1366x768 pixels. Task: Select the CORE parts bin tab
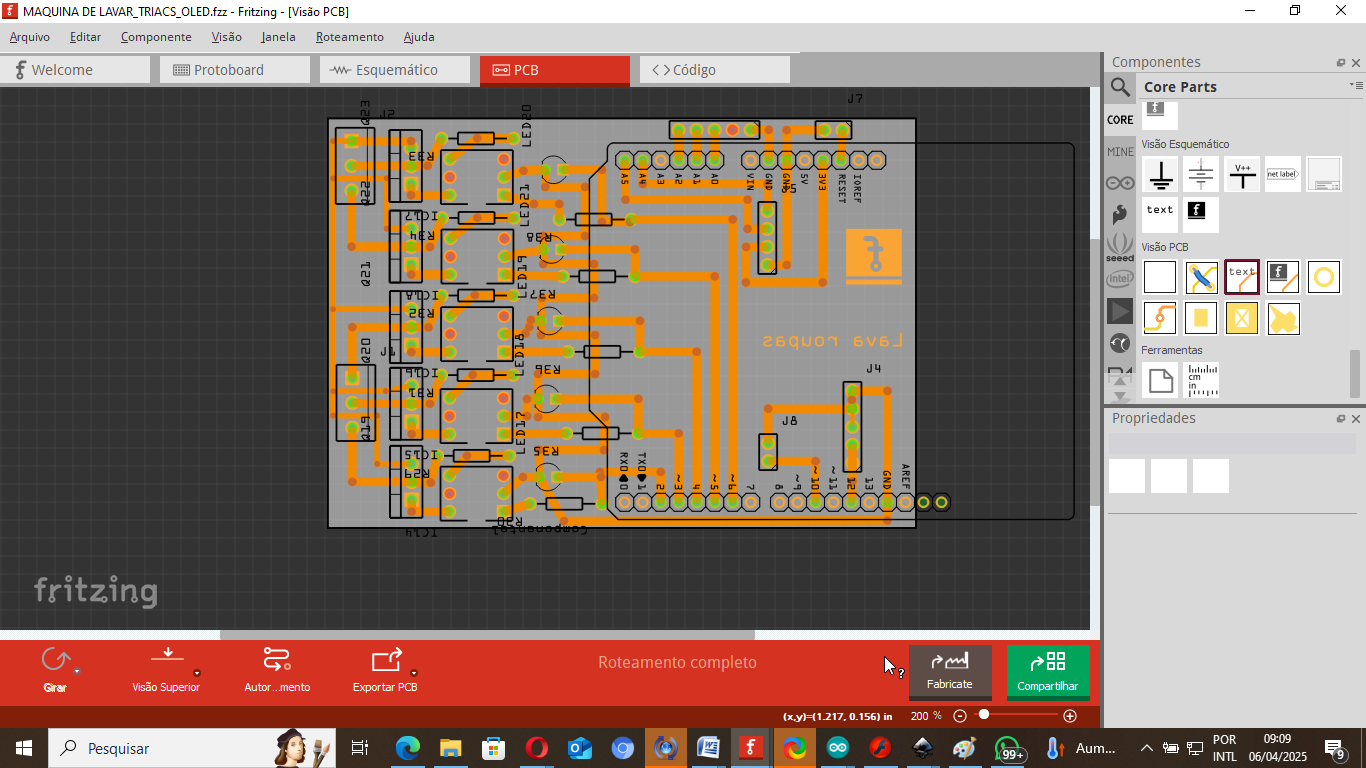pos(1119,118)
